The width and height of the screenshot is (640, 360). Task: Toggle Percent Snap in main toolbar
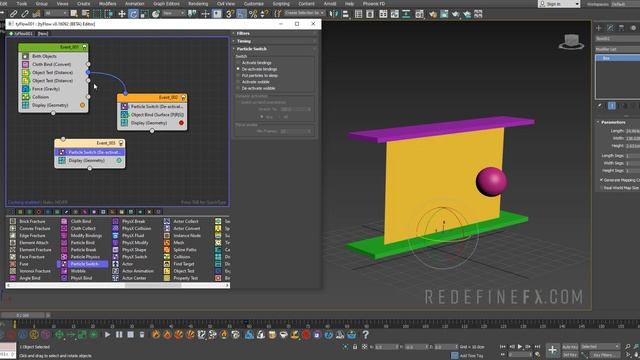pyautogui.click(x=253, y=14)
